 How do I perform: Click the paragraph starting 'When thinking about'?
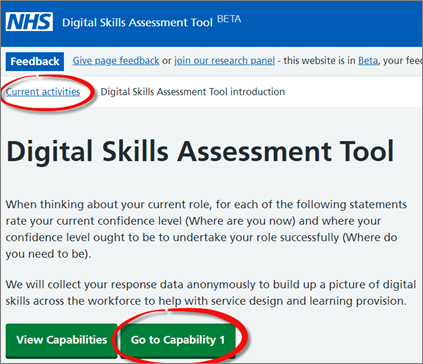tap(206, 229)
